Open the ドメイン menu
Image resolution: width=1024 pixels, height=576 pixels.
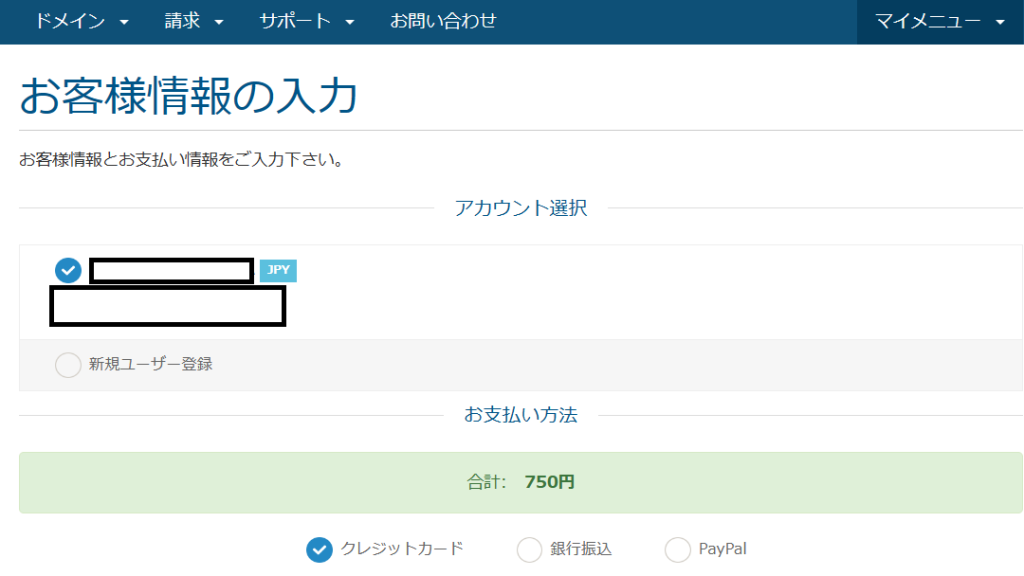tap(69, 21)
